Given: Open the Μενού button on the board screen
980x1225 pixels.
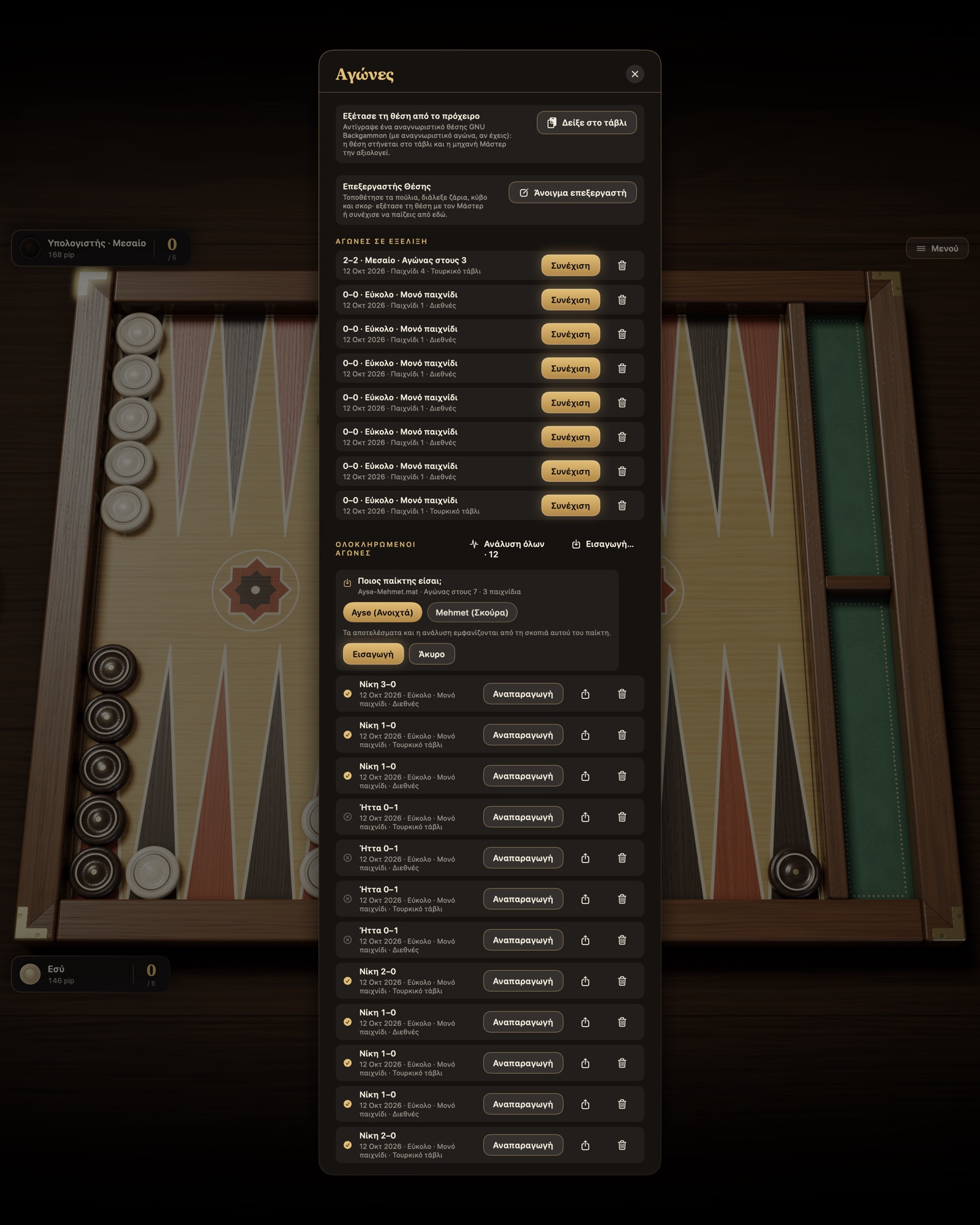Looking at the screenshot, I should tap(937, 248).
